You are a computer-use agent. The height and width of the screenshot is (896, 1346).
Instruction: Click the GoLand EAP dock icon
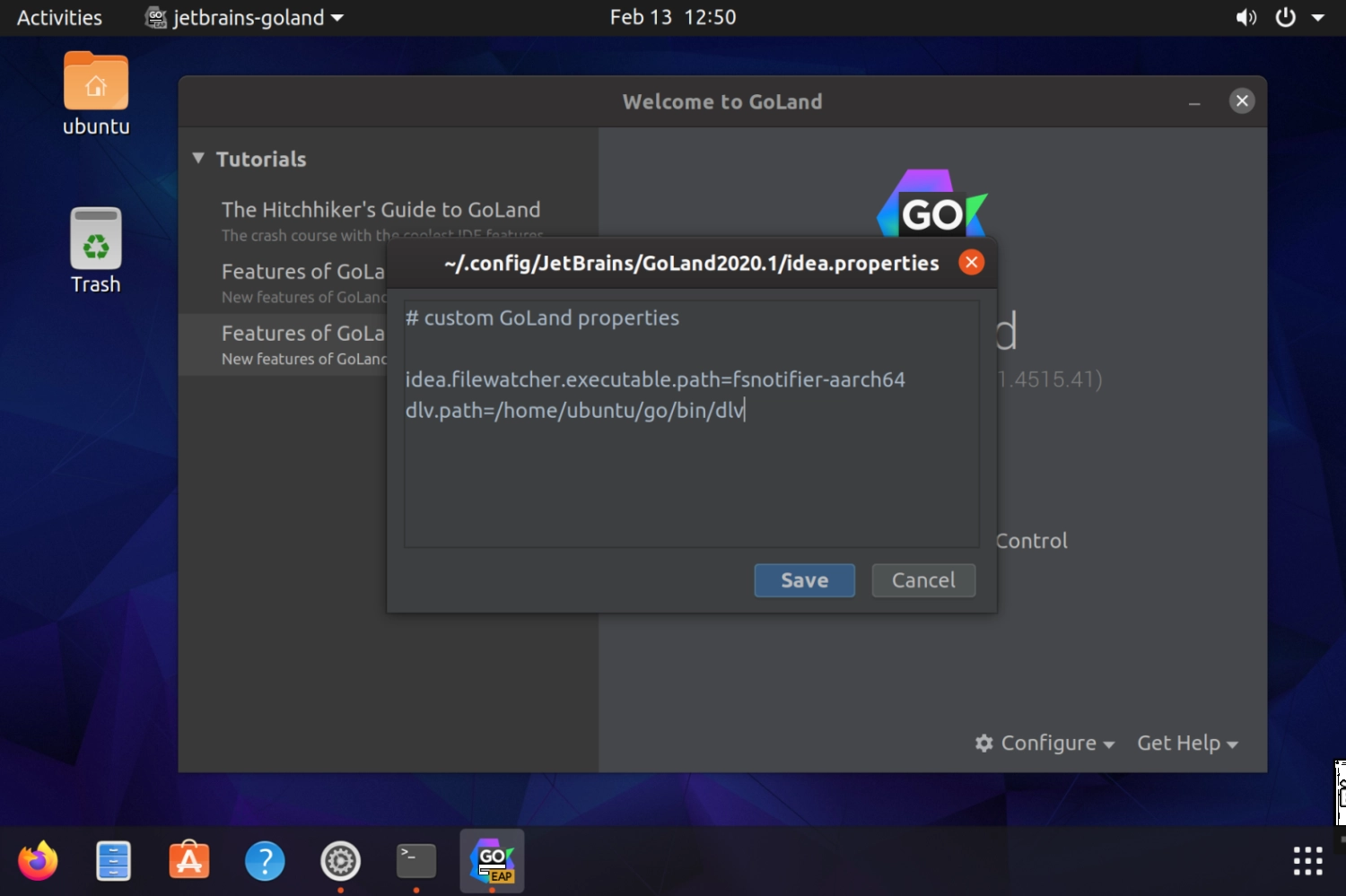click(492, 861)
